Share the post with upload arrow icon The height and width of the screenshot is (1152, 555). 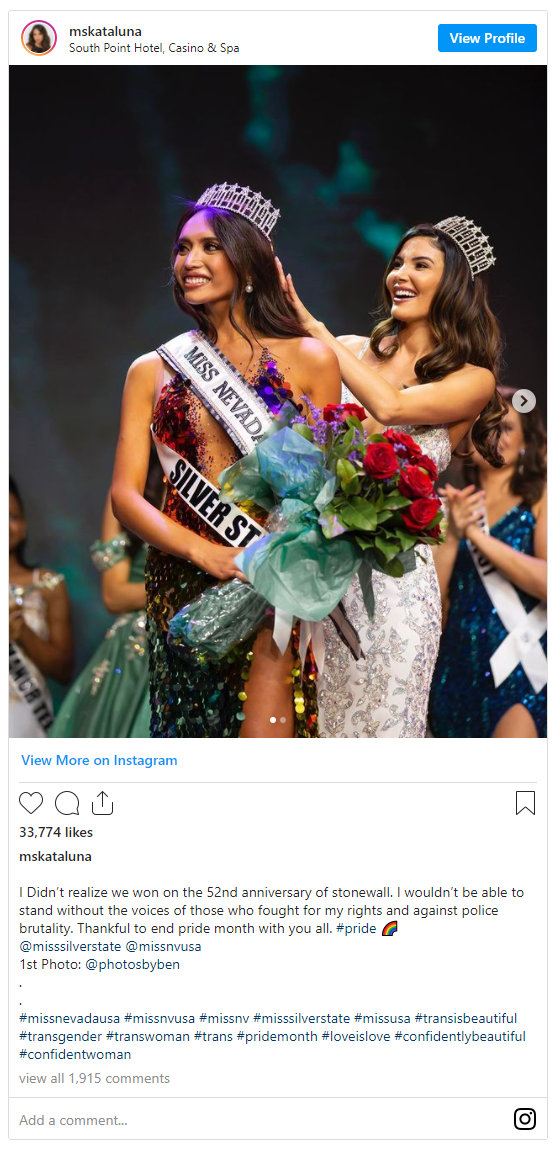(102, 802)
